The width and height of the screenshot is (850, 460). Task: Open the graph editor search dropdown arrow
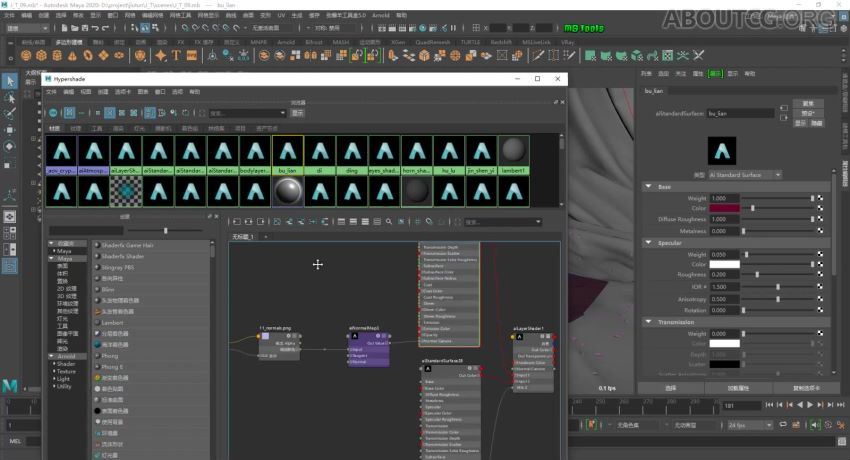[x=538, y=222]
